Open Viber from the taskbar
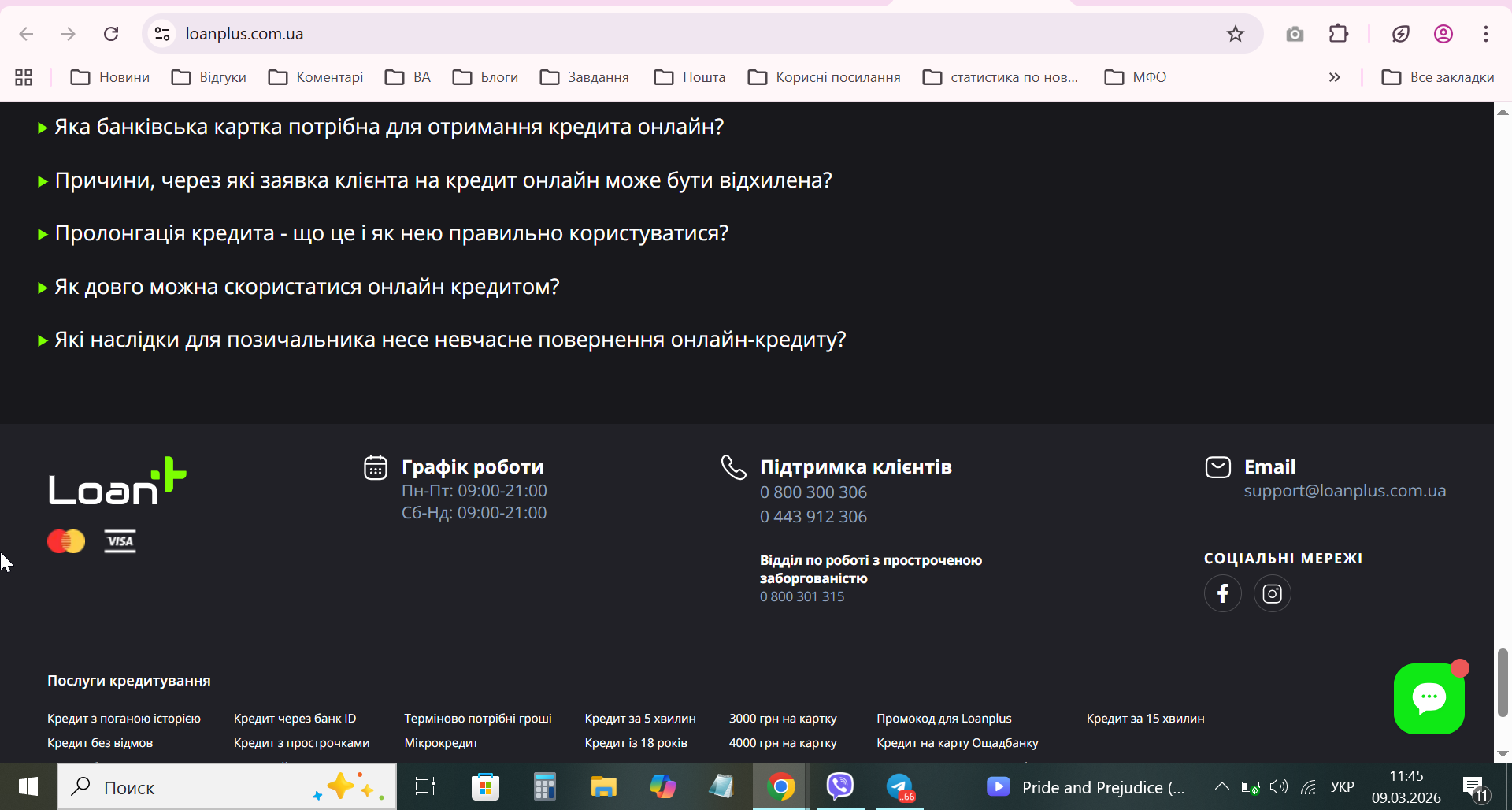 coord(840,786)
